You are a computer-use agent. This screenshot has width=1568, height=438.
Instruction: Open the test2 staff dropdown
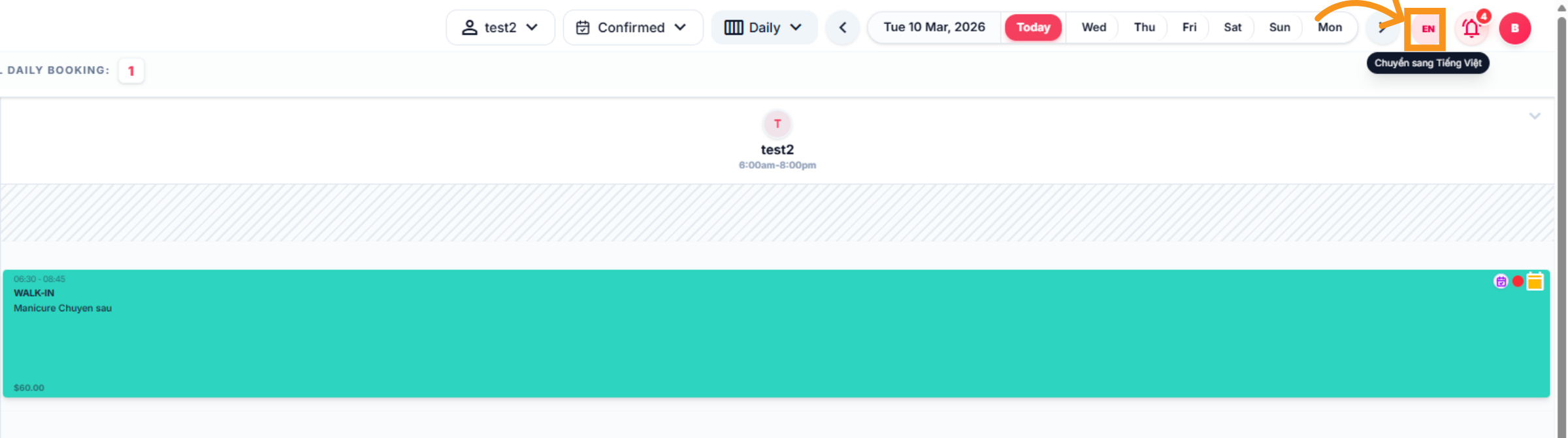[x=500, y=27]
